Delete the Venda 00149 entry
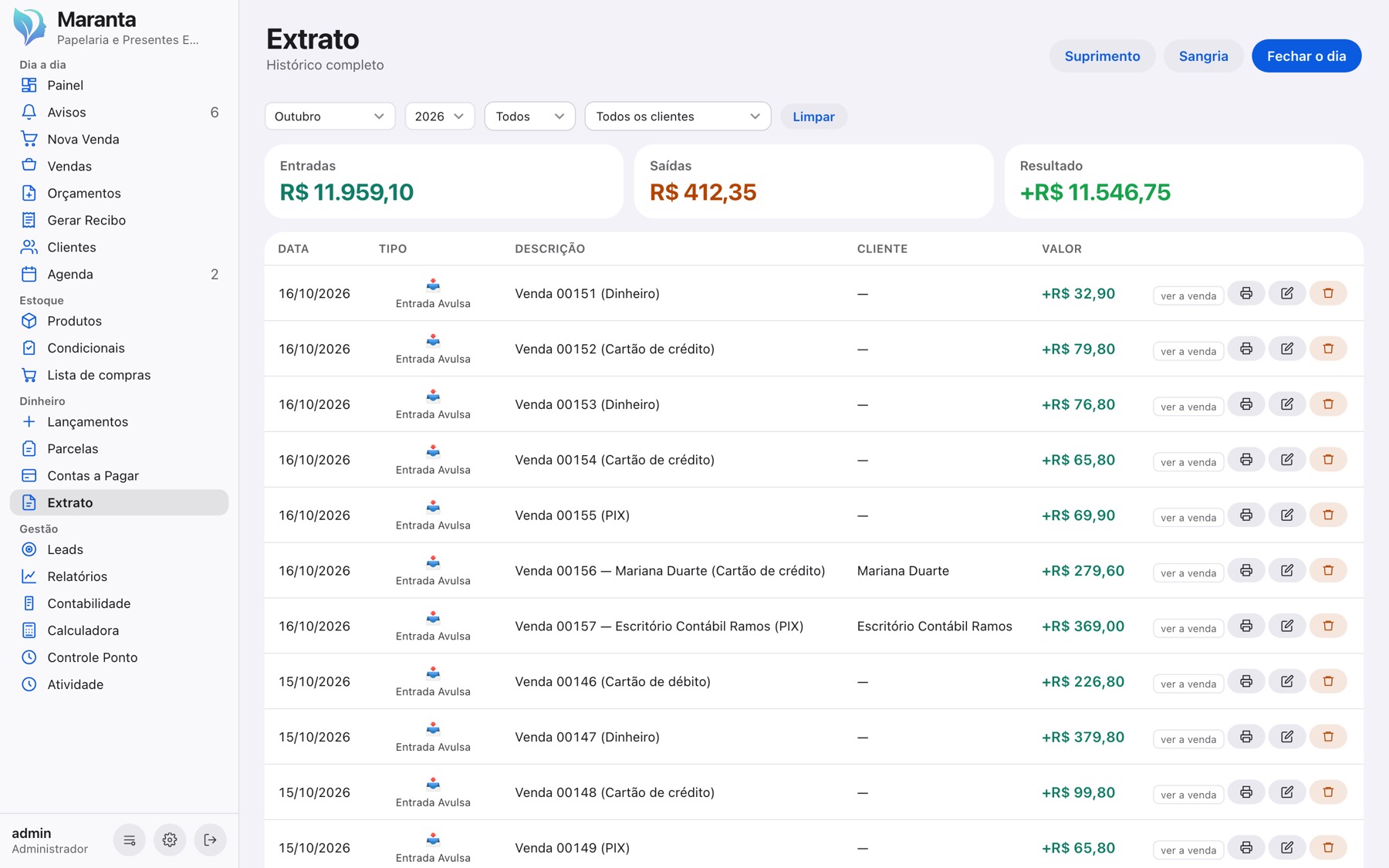The width and height of the screenshot is (1389, 868). [x=1328, y=848]
